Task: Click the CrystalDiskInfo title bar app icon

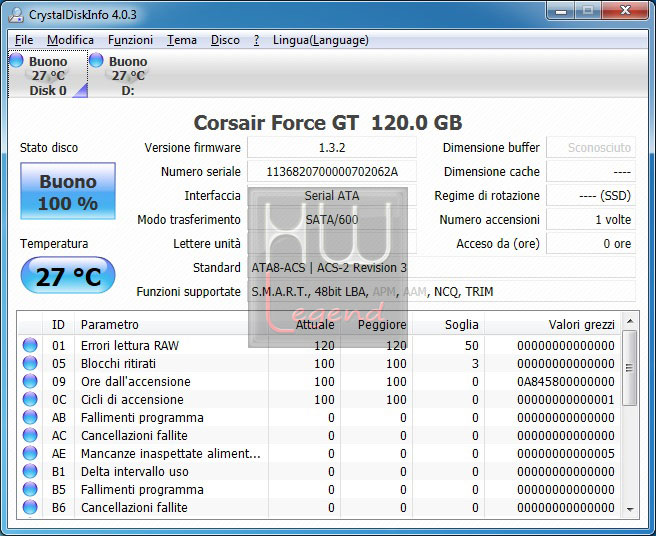Action: click(x=16, y=15)
